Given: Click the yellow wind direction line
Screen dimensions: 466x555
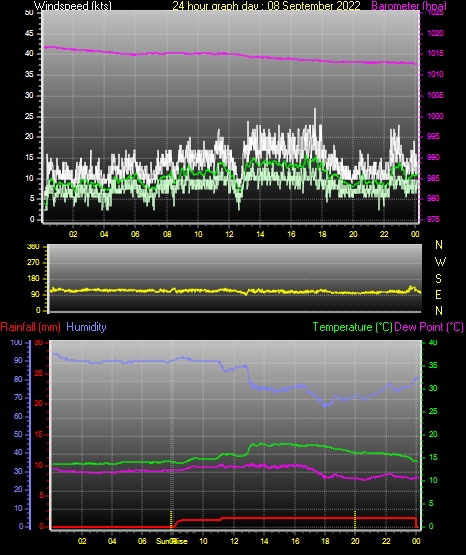Looking at the screenshot, I should [x=234, y=291].
